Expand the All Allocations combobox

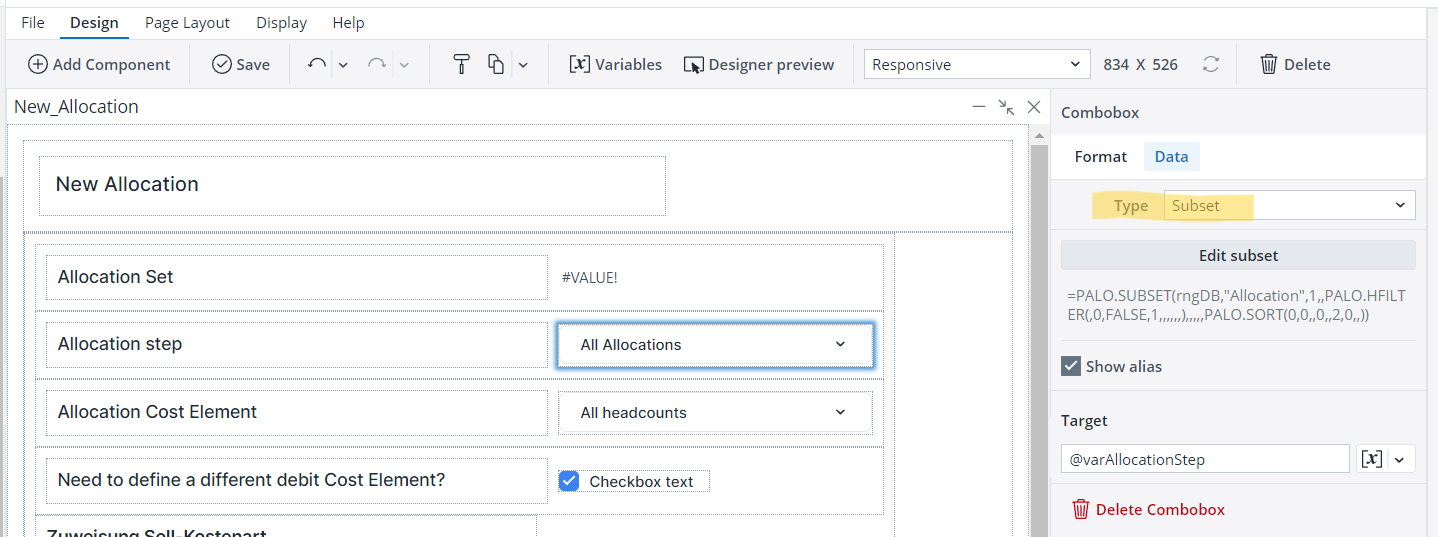[715, 345]
